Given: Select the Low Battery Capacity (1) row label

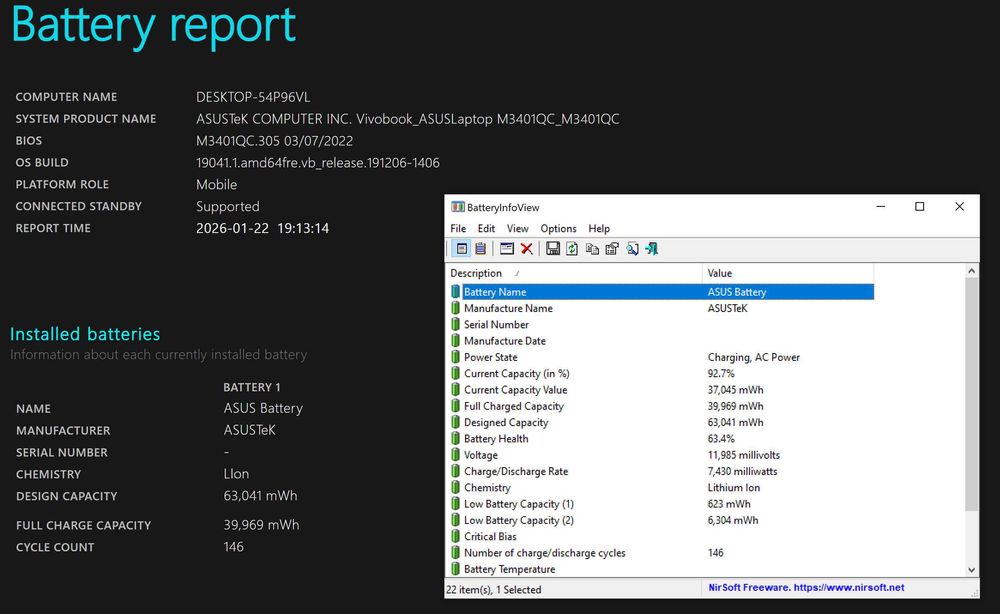Looking at the screenshot, I should click(518, 504).
